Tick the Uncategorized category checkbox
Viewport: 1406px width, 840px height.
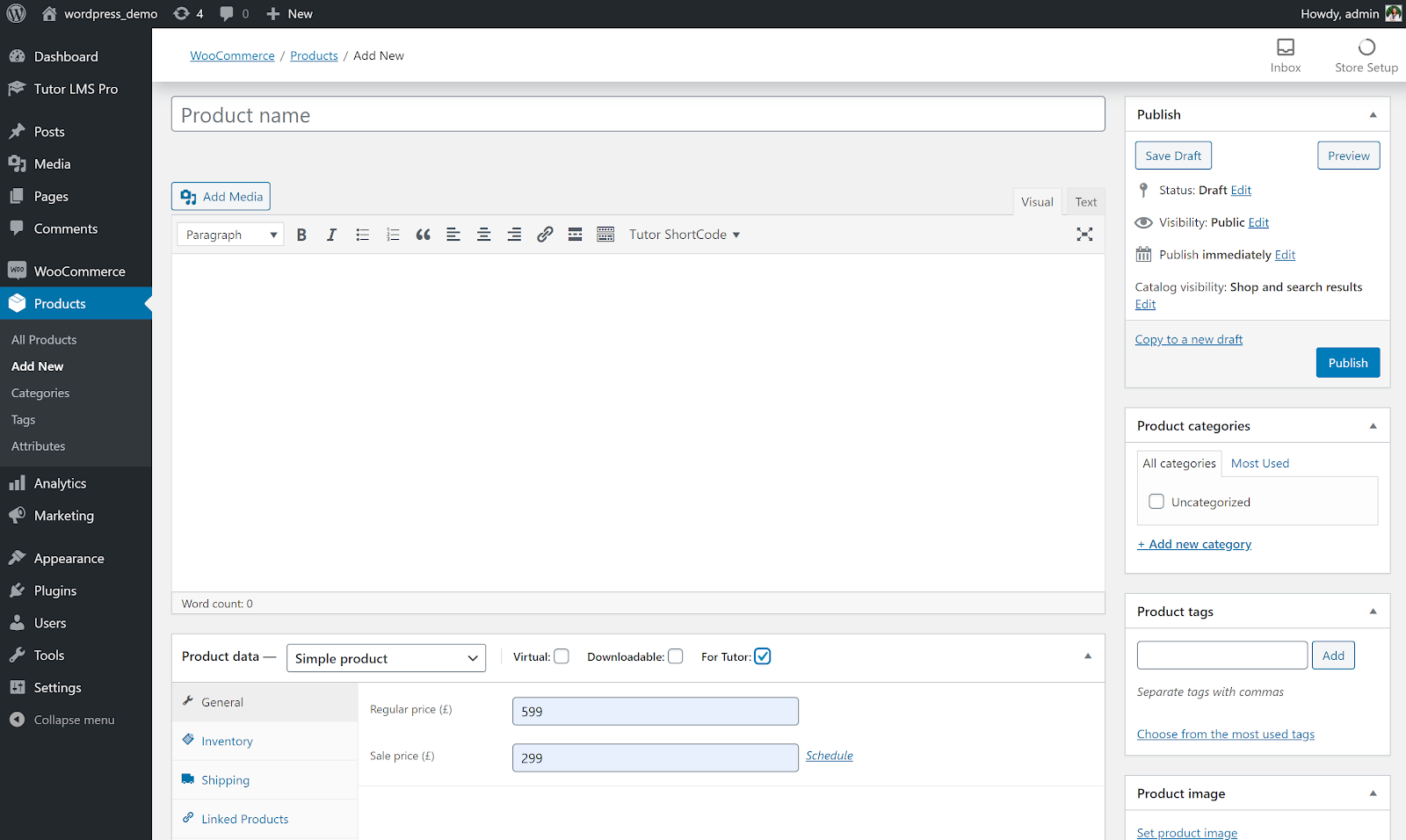pos(1156,502)
